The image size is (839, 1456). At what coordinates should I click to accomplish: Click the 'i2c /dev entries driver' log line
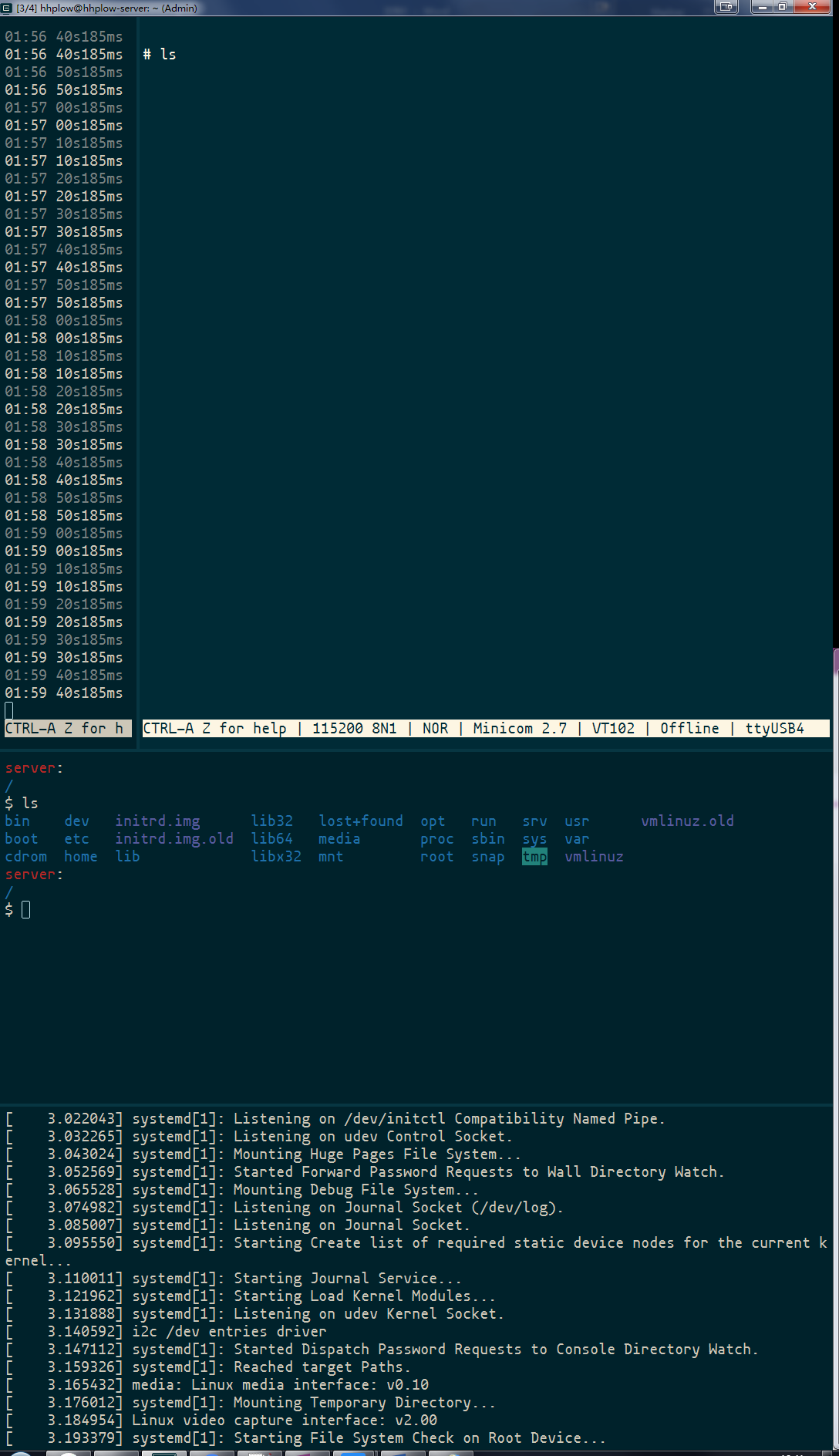[x=229, y=1332]
